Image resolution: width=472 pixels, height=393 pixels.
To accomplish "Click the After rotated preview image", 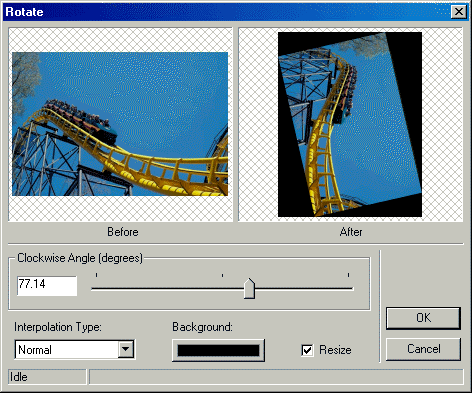I will pyautogui.click(x=350, y=124).
